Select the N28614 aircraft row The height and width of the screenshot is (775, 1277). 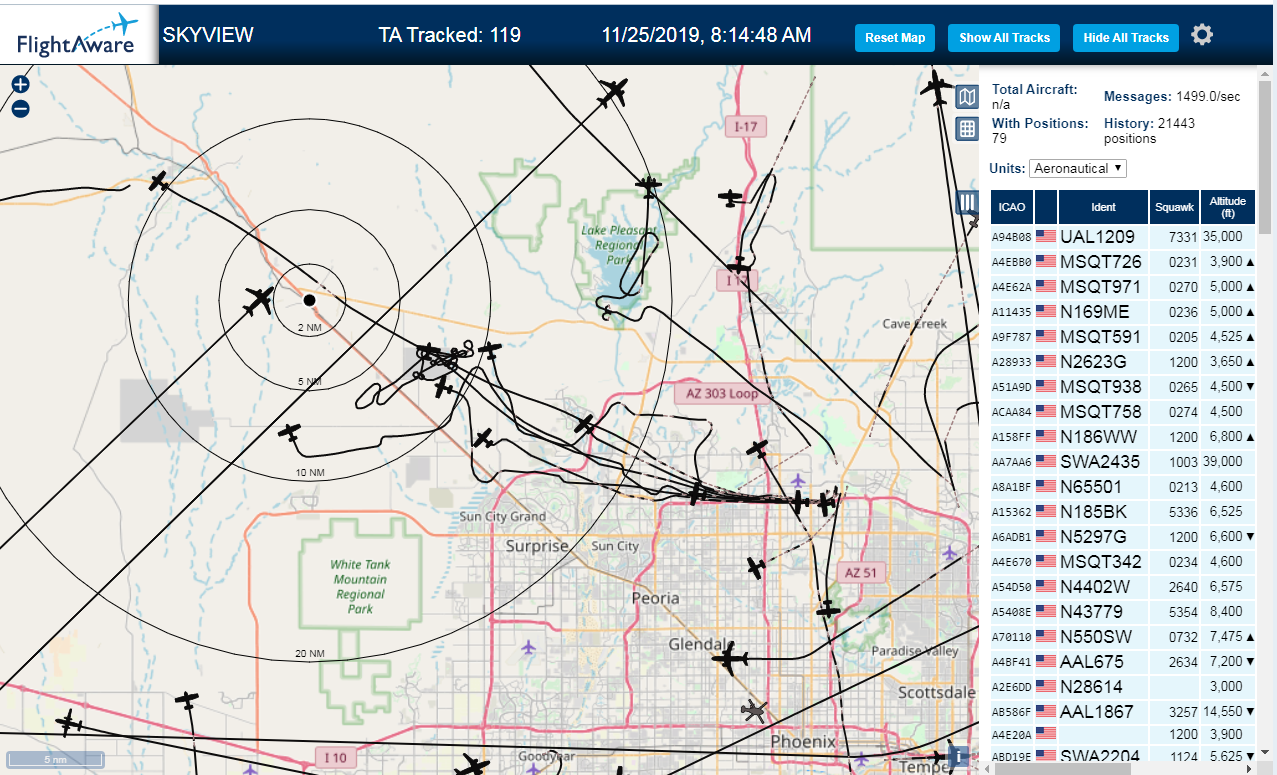coord(1123,687)
